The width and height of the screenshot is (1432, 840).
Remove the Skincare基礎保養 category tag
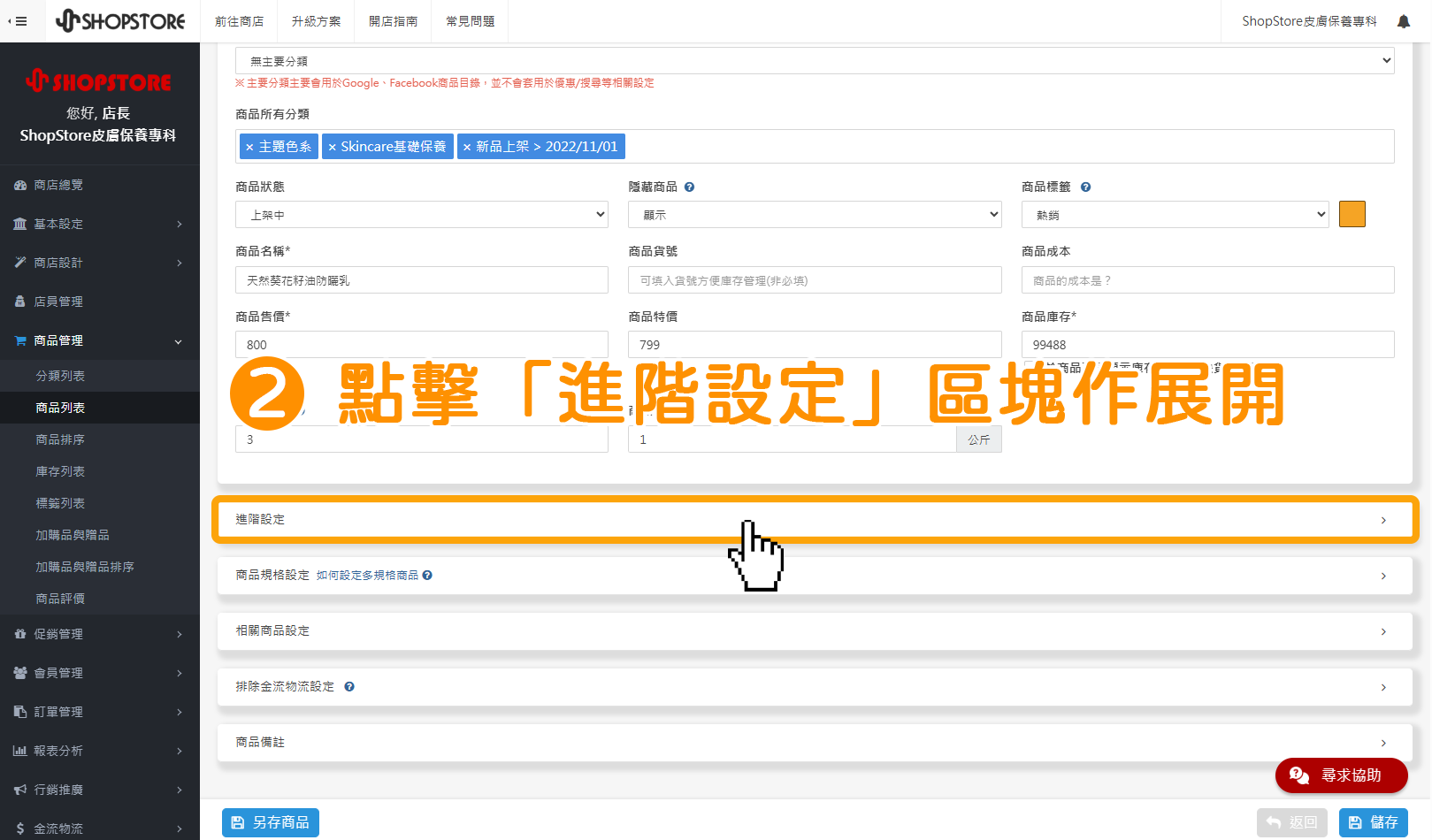(x=333, y=147)
